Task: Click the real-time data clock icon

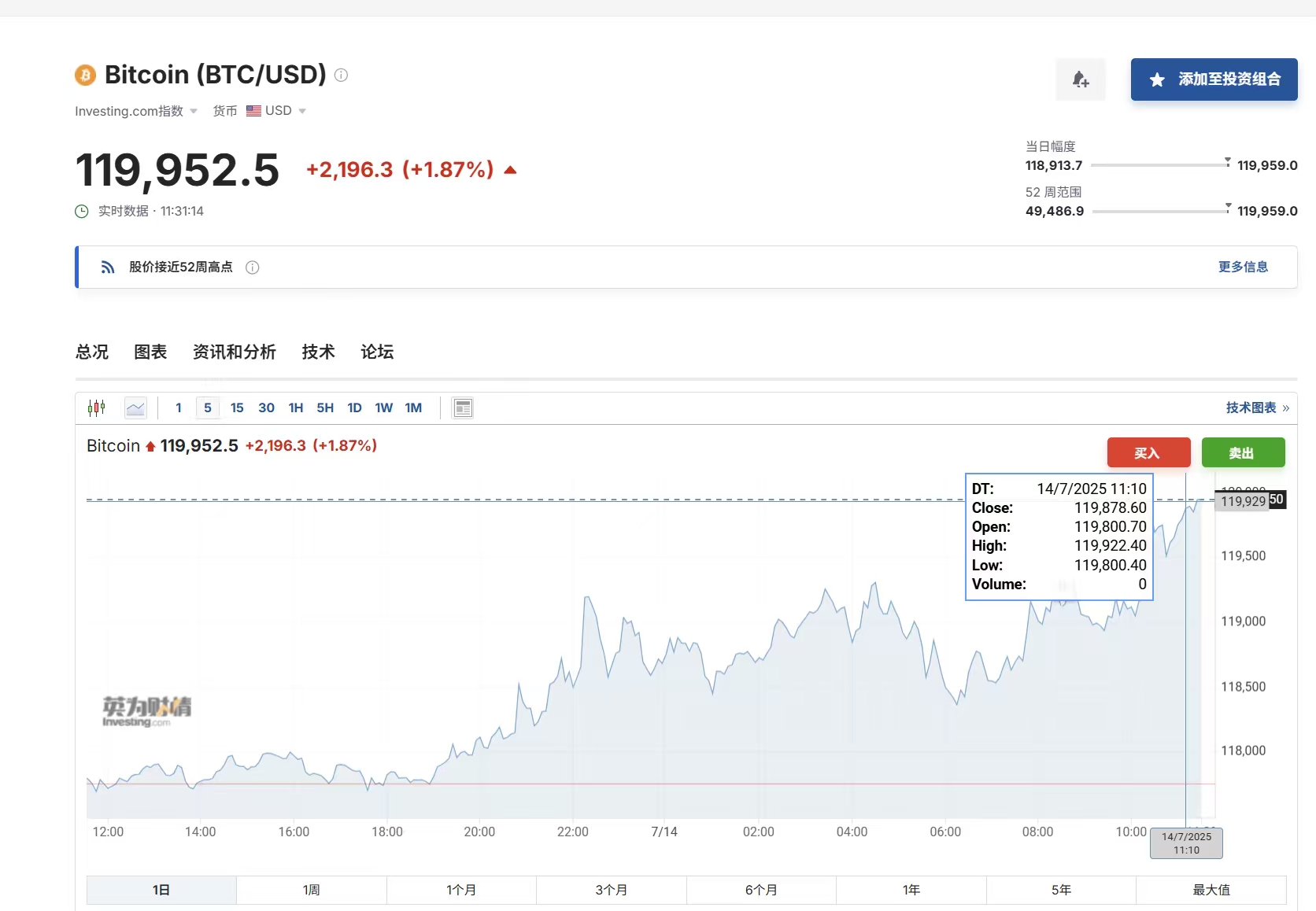Action: click(82, 211)
